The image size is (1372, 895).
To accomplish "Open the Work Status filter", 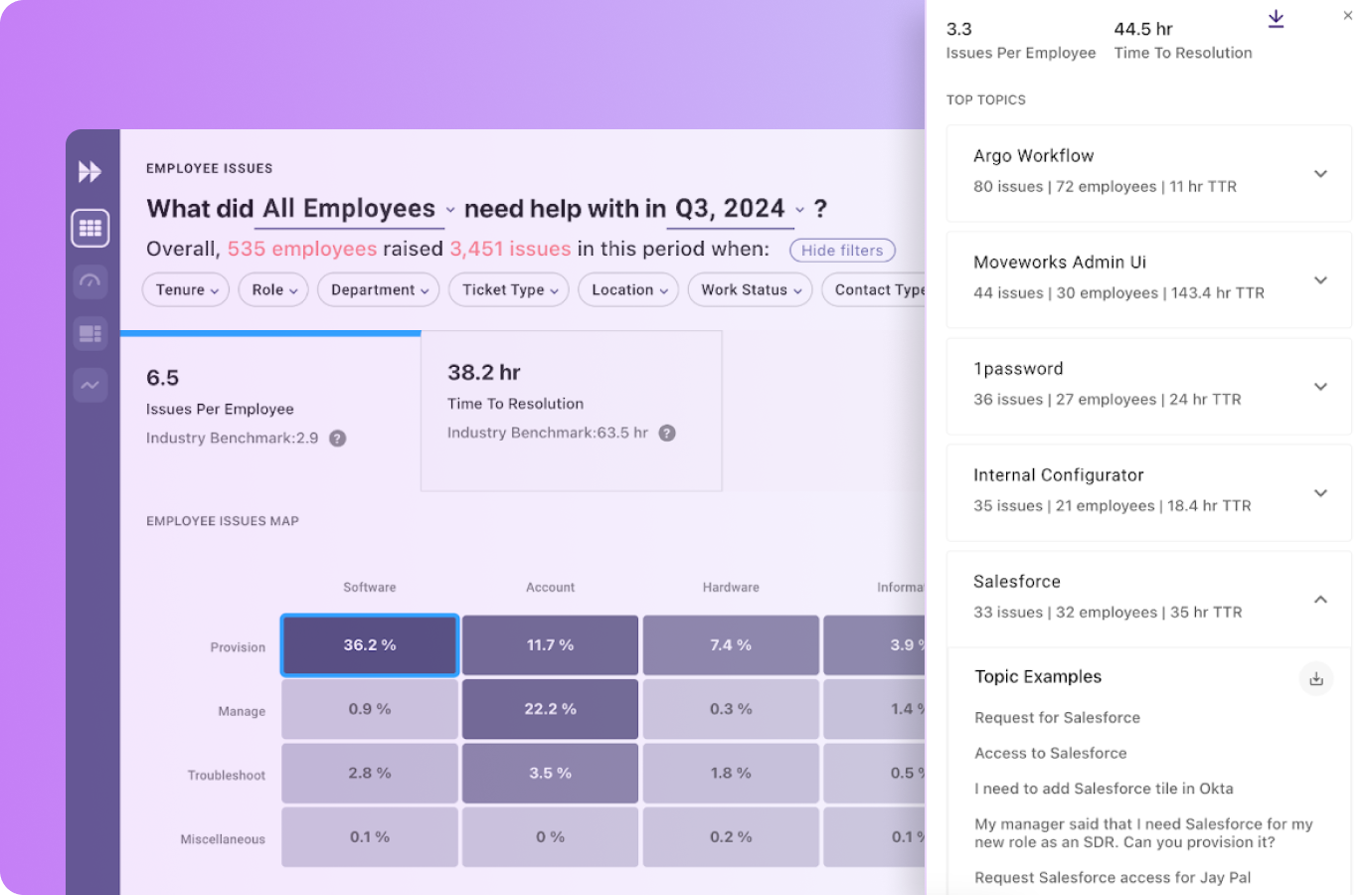I will (x=750, y=289).
